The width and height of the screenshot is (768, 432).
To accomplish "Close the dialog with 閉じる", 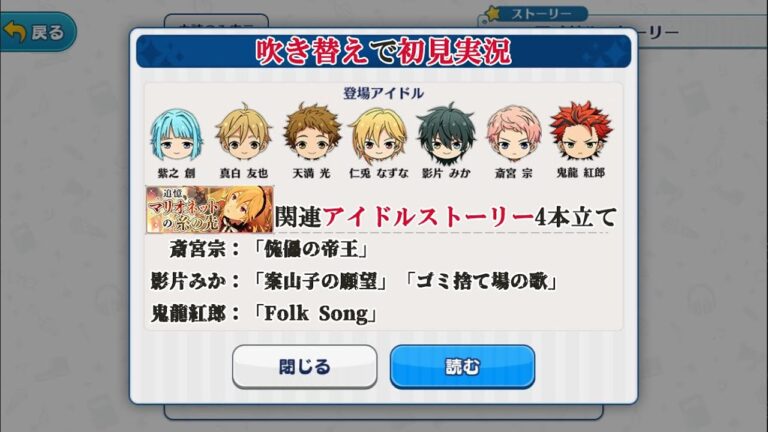I will click(305, 366).
